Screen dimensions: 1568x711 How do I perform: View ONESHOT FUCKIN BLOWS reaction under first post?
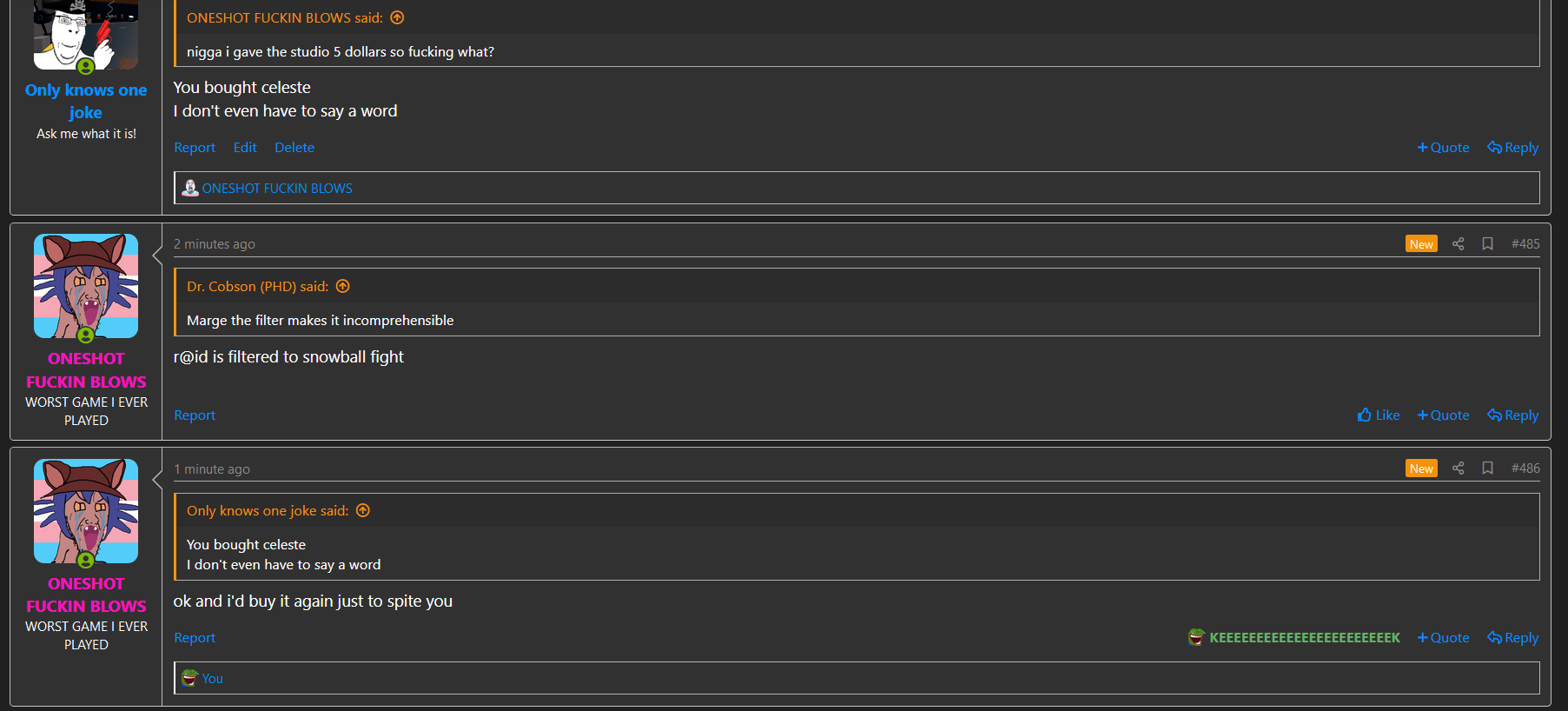point(277,188)
